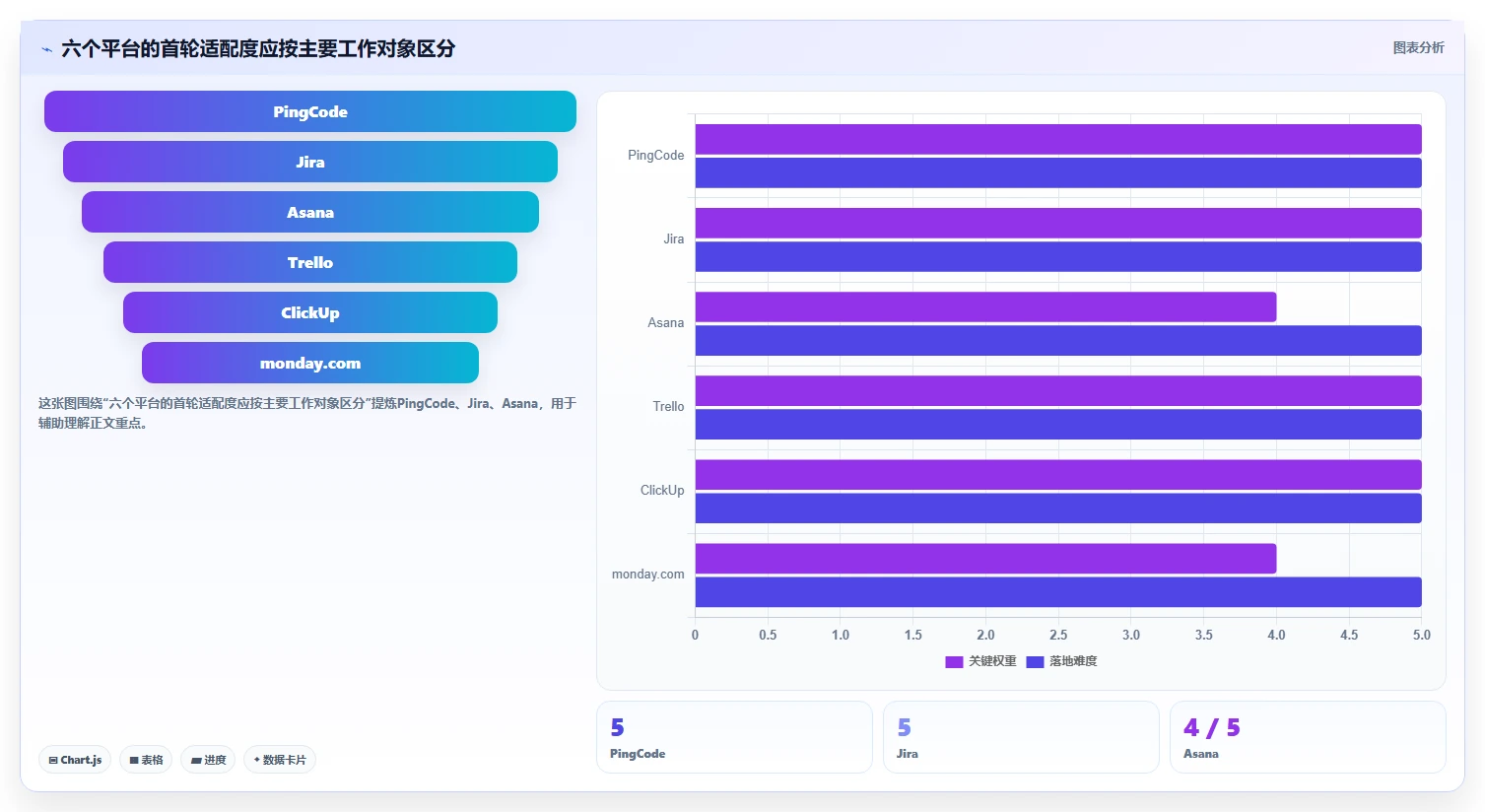Image resolution: width=1485 pixels, height=812 pixels.
Task: Click the ClickUp 关键权重 purple bar
Action: [1058, 474]
